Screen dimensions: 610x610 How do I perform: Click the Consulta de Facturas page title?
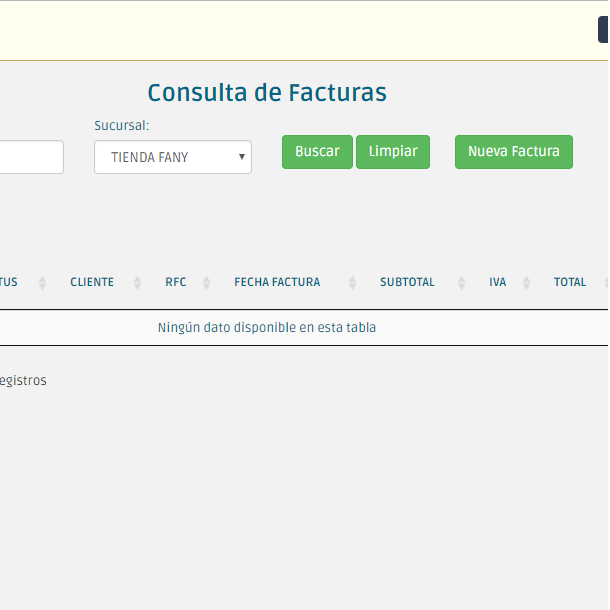pyautogui.click(x=267, y=93)
